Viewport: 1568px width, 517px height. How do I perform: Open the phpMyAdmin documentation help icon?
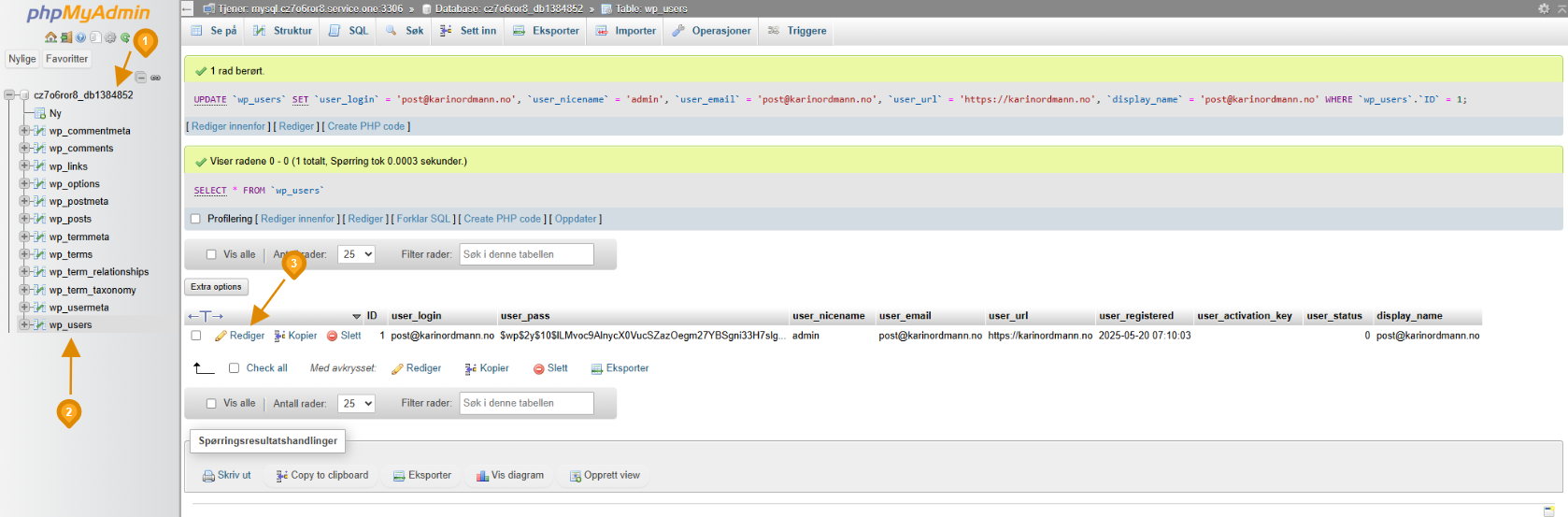click(81, 37)
